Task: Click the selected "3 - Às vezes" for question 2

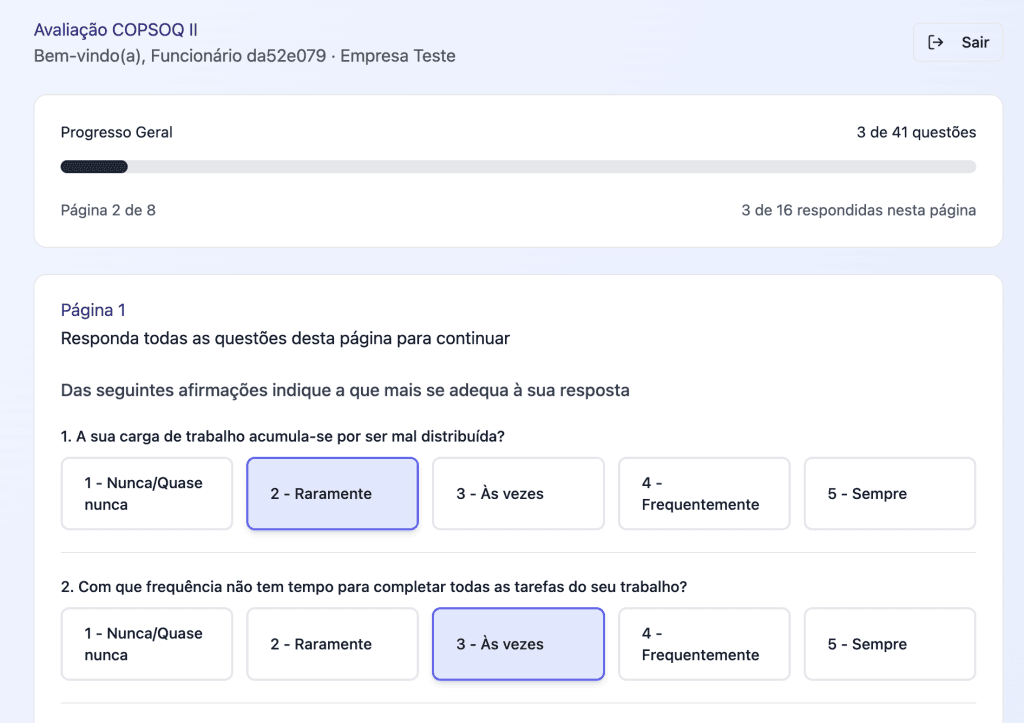Action: 518,644
